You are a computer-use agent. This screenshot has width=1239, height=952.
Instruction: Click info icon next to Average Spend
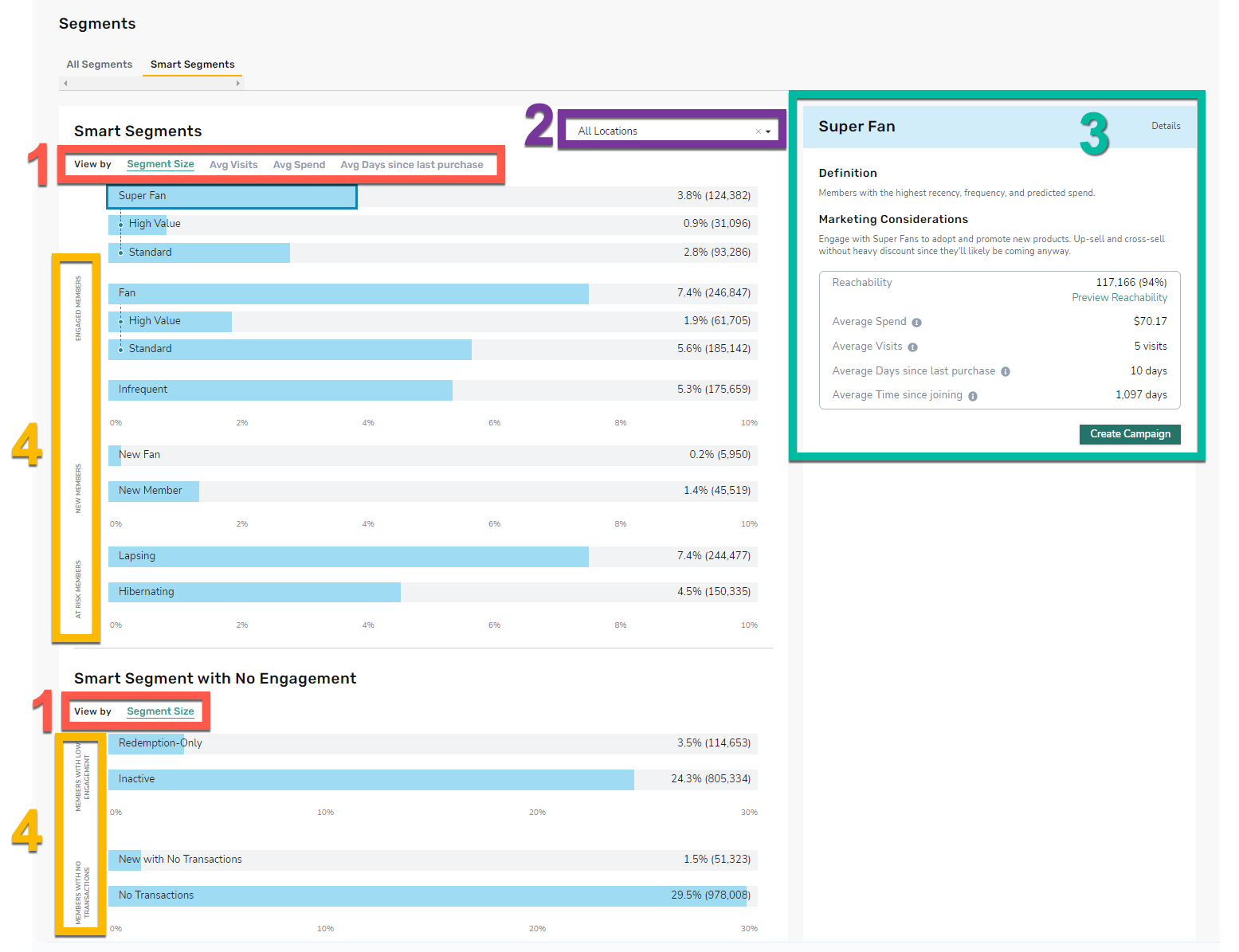(916, 323)
